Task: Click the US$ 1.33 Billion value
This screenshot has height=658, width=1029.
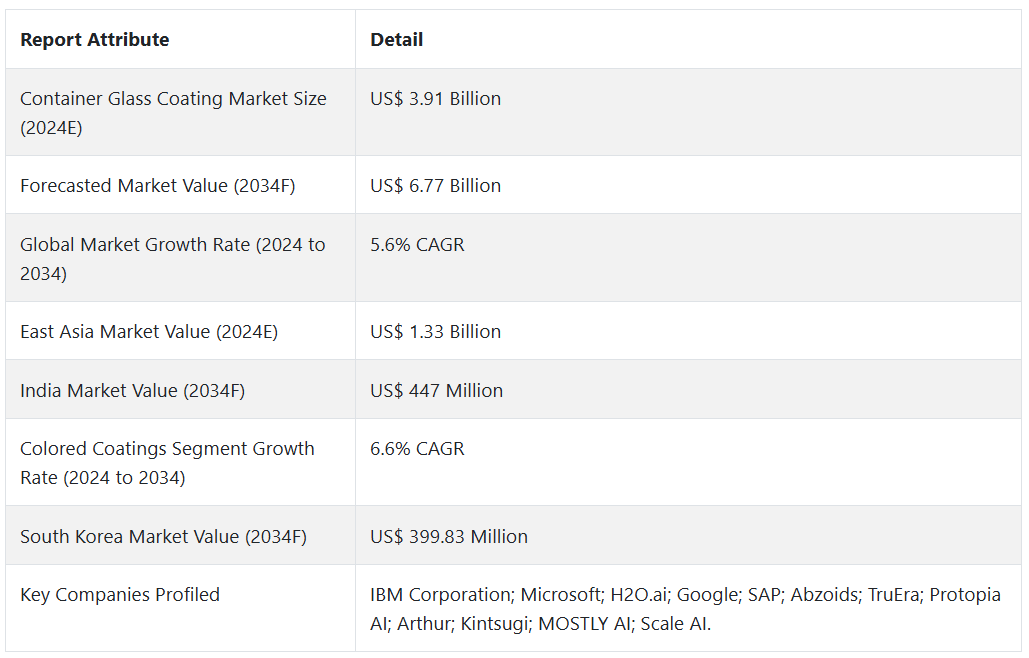Action: click(435, 332)
